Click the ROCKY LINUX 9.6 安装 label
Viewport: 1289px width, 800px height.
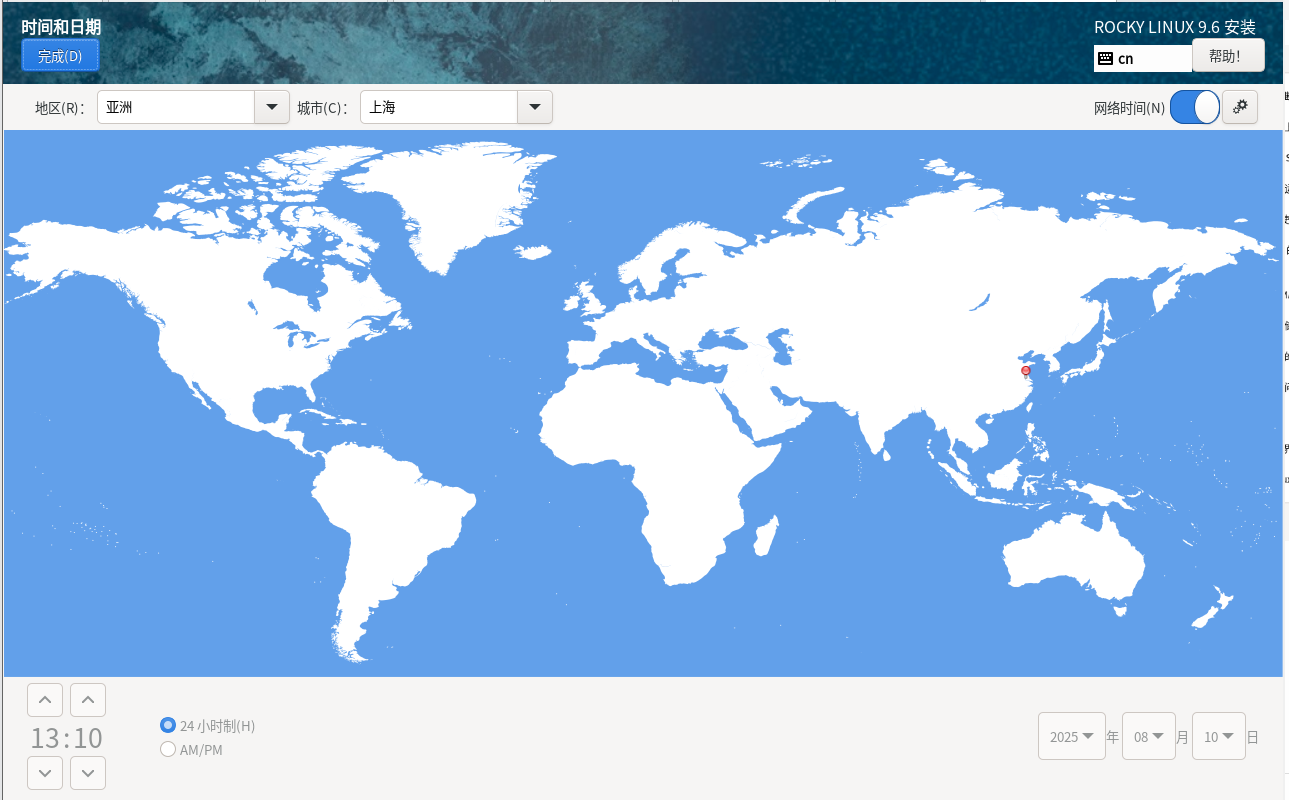pyautogui.click(x=1174, y=27)
